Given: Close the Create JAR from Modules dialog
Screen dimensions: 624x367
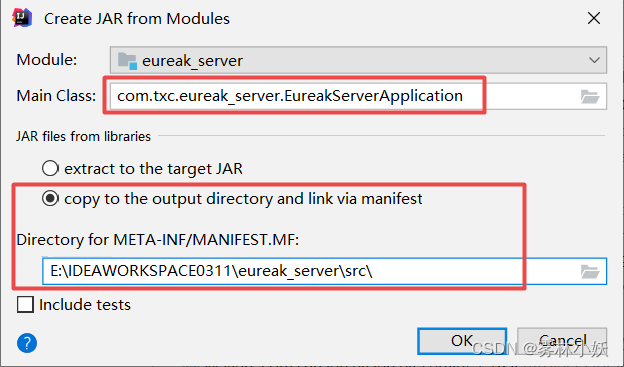Looking at the screenshot, I should [x=594, y=18].
